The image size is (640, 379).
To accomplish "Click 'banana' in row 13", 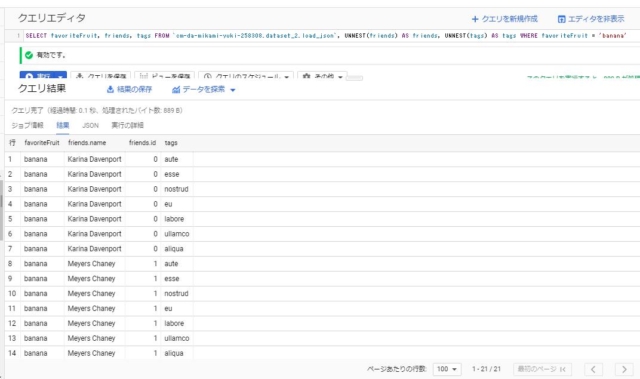I will tap(36, 338).
